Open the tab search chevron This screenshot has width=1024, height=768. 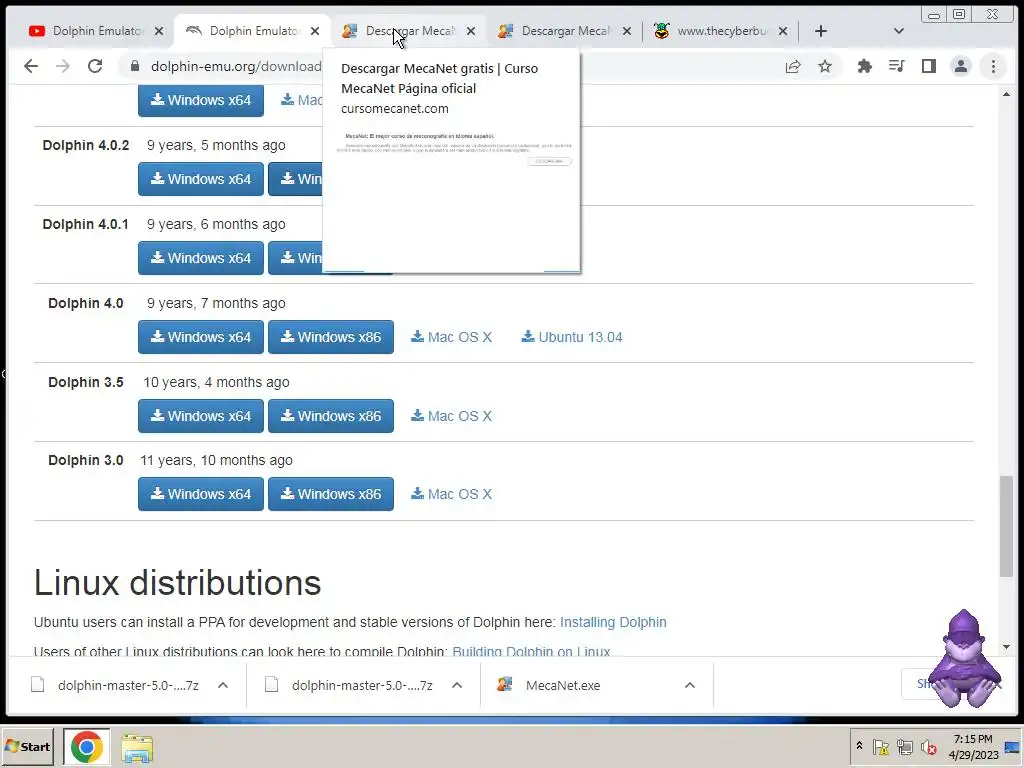[899, 31]
